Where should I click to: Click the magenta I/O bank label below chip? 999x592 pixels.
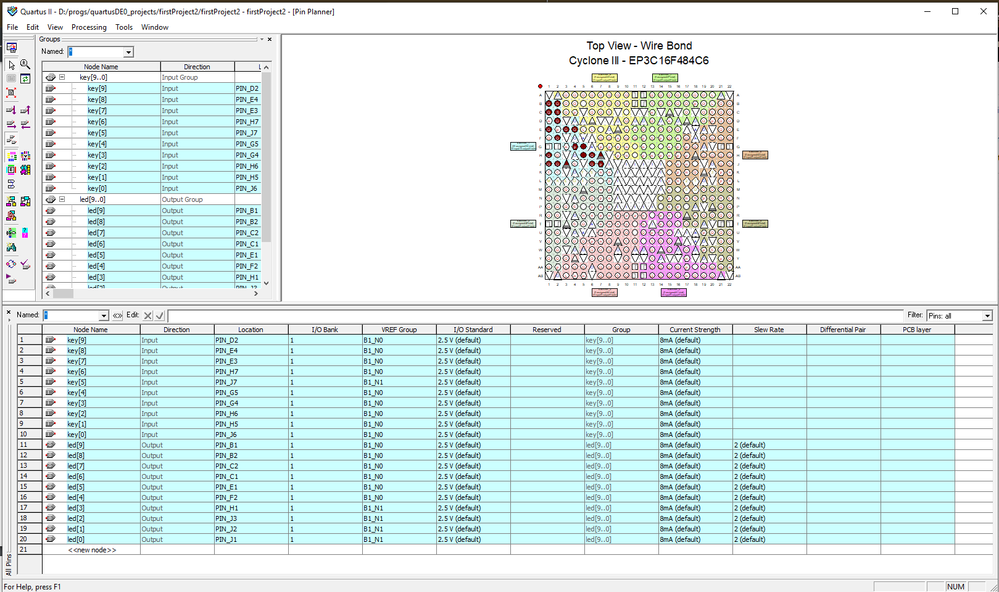pos(673,292)
